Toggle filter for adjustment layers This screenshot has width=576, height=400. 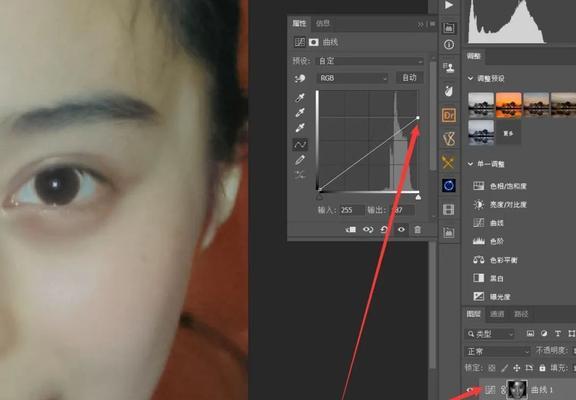click(544, 334)
